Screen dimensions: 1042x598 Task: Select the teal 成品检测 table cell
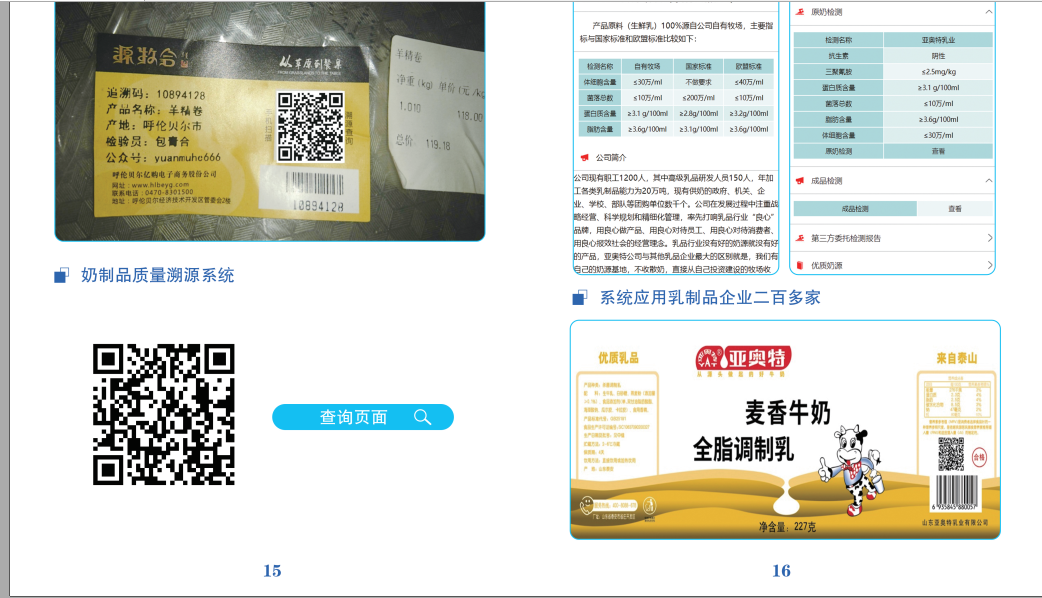coord(855,209)
